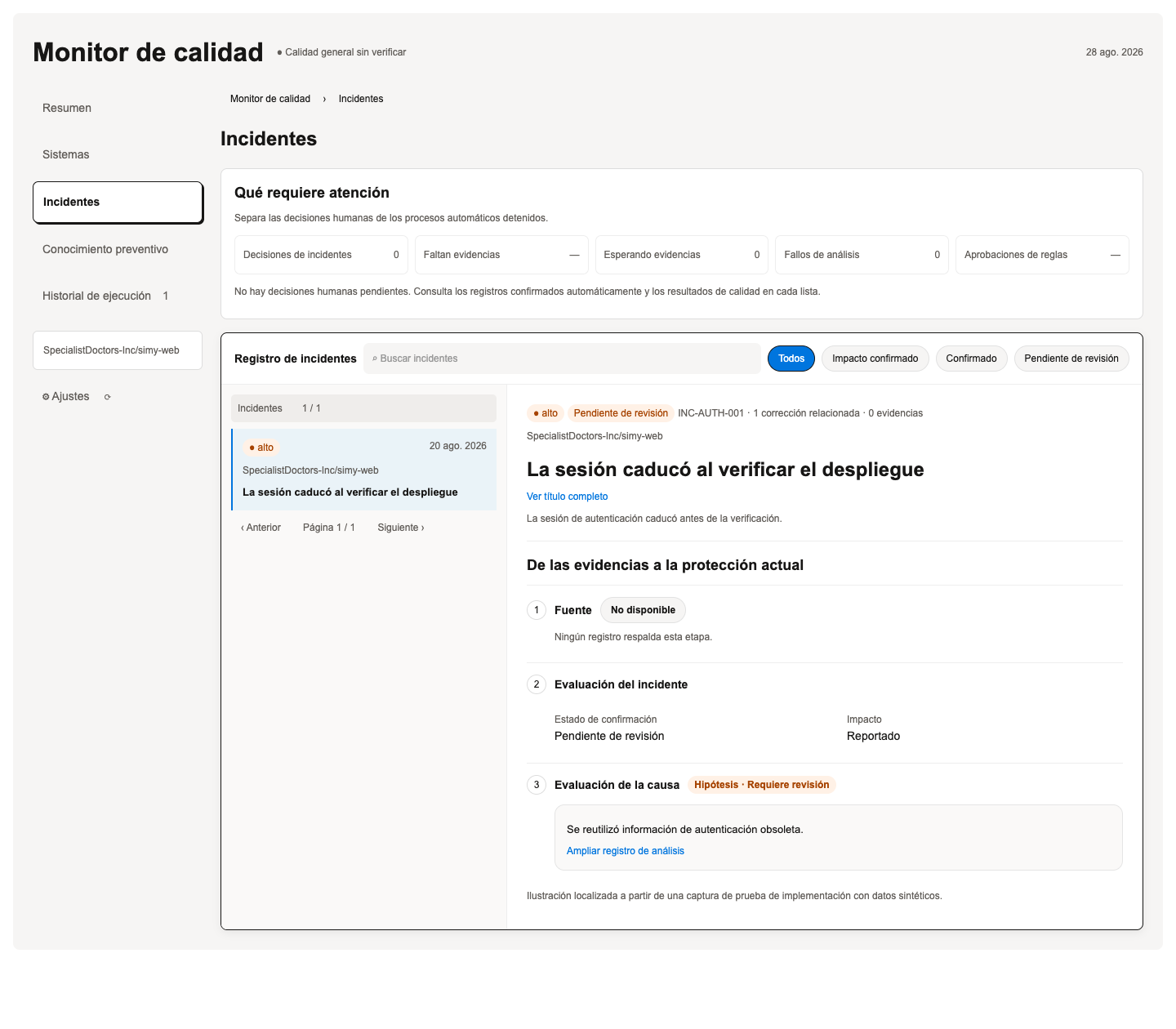The width and height of the screenshot is (1176, 1029).
Task: Click the Hipótesis · Requiere revisión badge
Action: (761, 785)
